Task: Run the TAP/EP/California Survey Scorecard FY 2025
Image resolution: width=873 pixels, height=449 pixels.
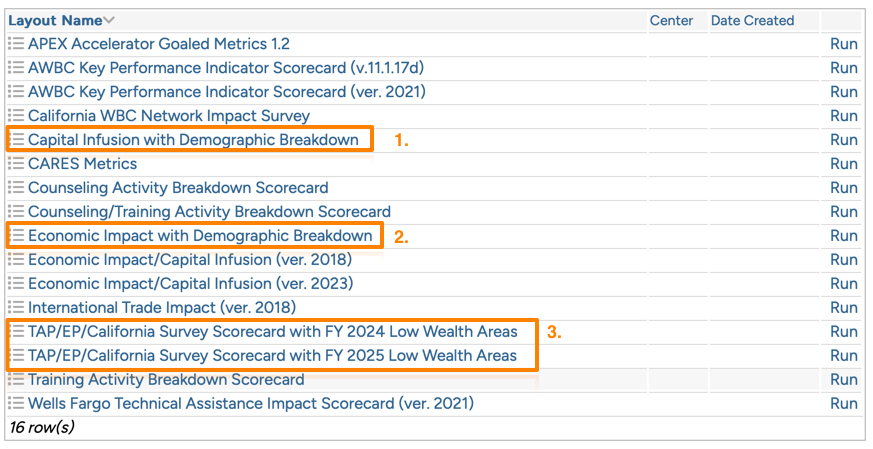Action: [x=844, y=356]
